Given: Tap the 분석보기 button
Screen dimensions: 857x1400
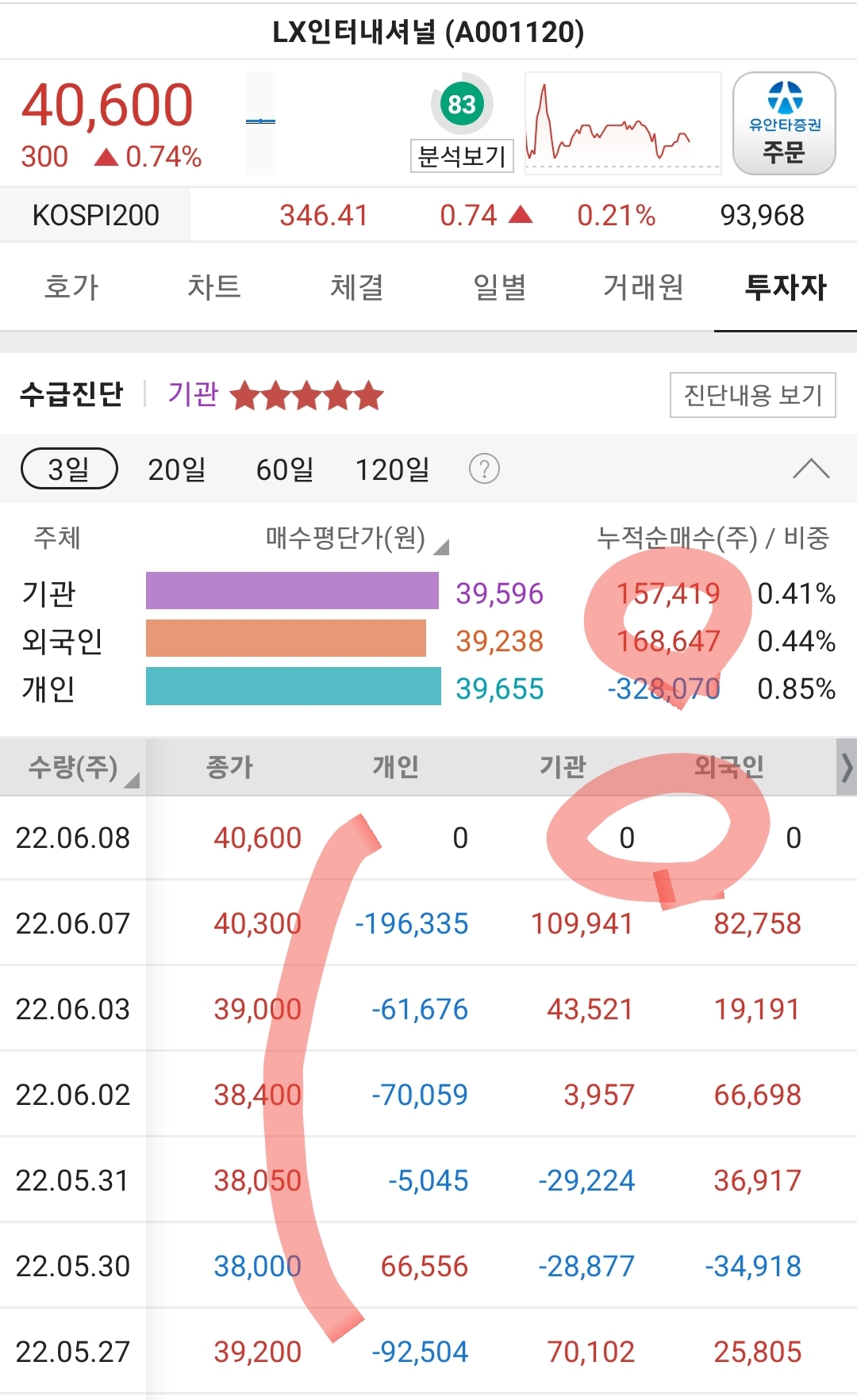Looking at the screenshot, I should pos(462,156).
